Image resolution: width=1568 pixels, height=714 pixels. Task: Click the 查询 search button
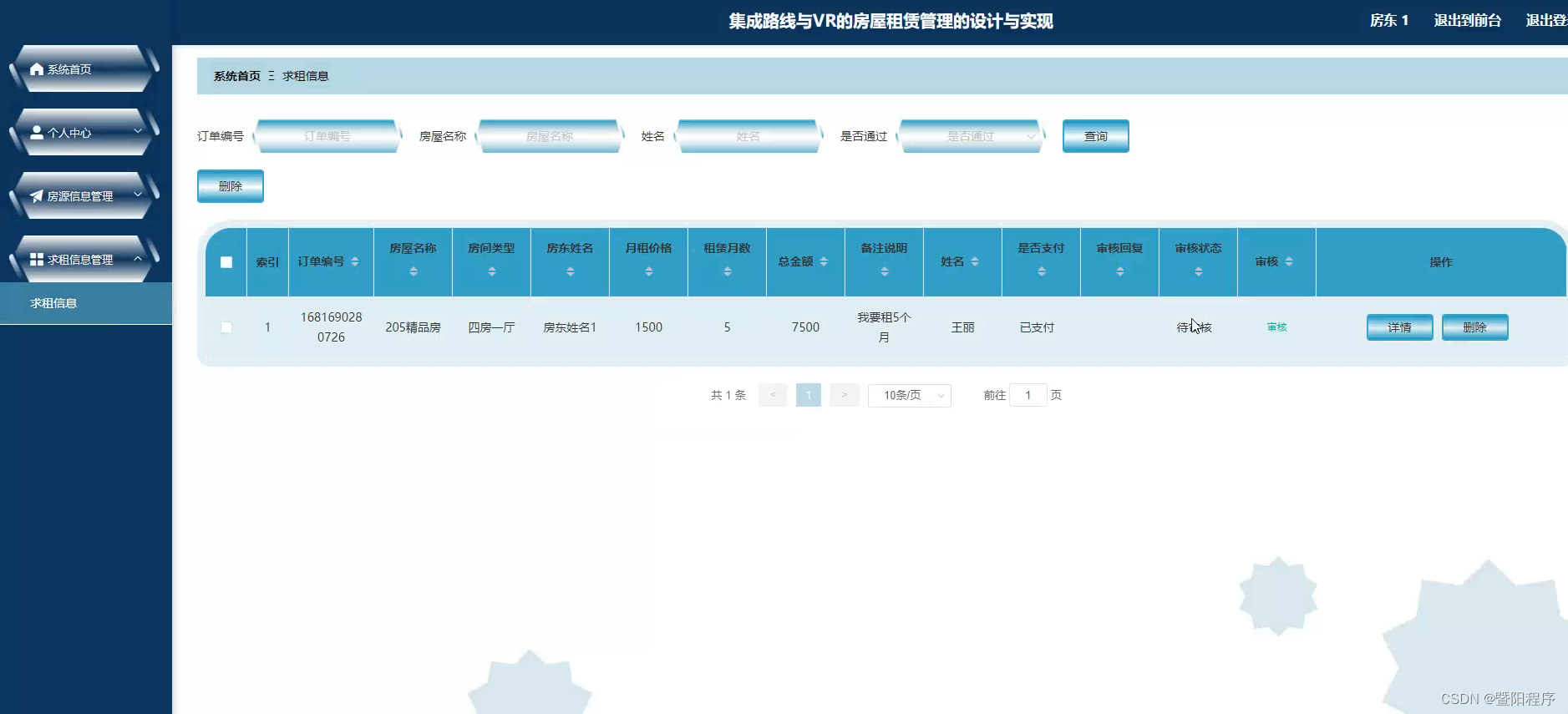pos(1096,136)
